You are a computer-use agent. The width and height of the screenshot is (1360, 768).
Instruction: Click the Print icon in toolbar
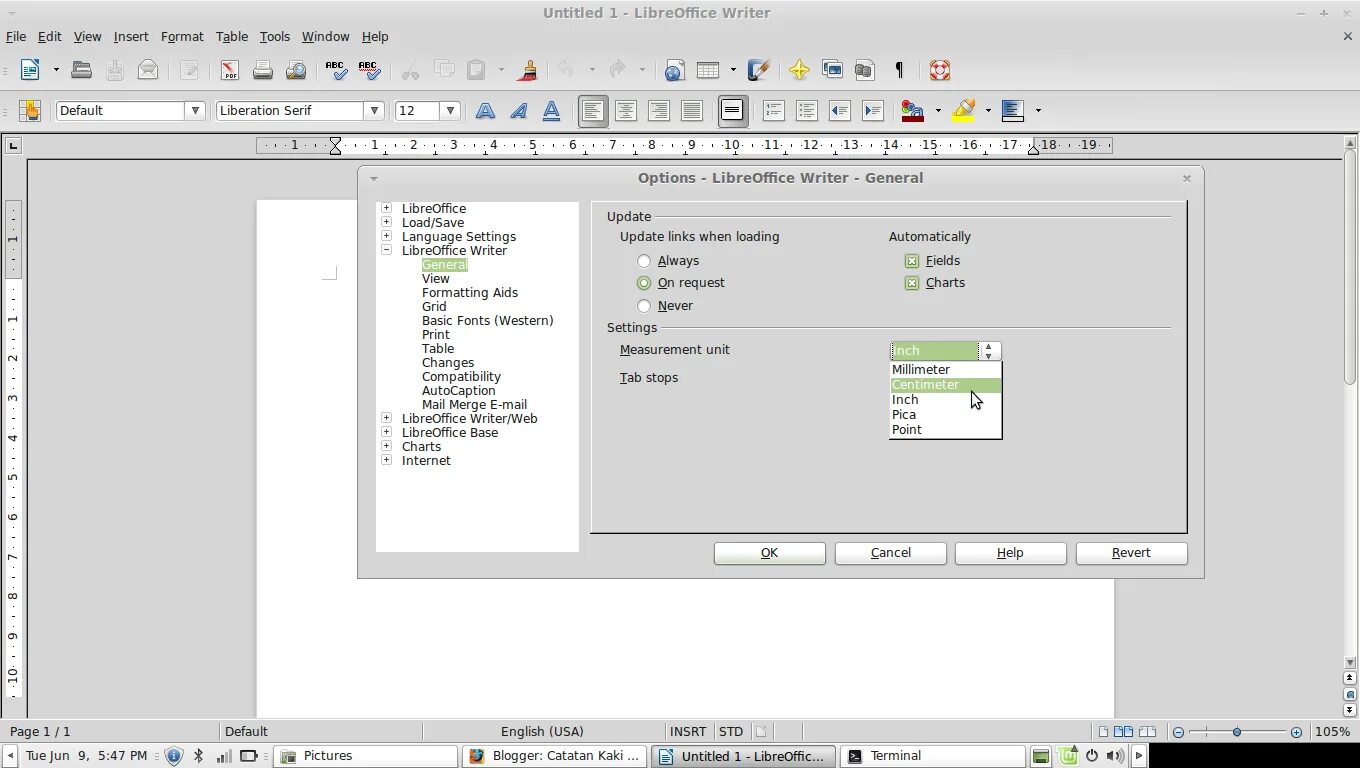click(x=263, y=70)
